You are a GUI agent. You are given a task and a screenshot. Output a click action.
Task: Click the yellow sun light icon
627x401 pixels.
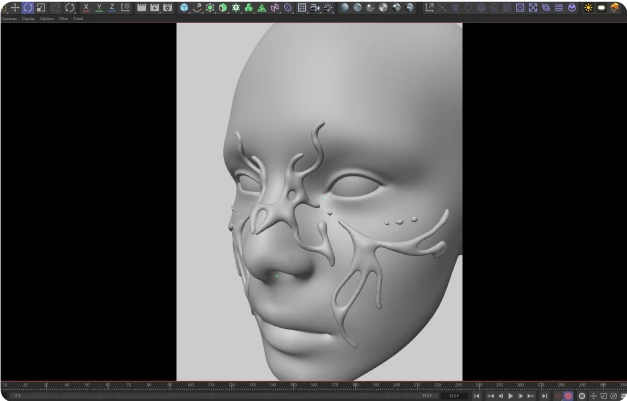pos(588,8)
